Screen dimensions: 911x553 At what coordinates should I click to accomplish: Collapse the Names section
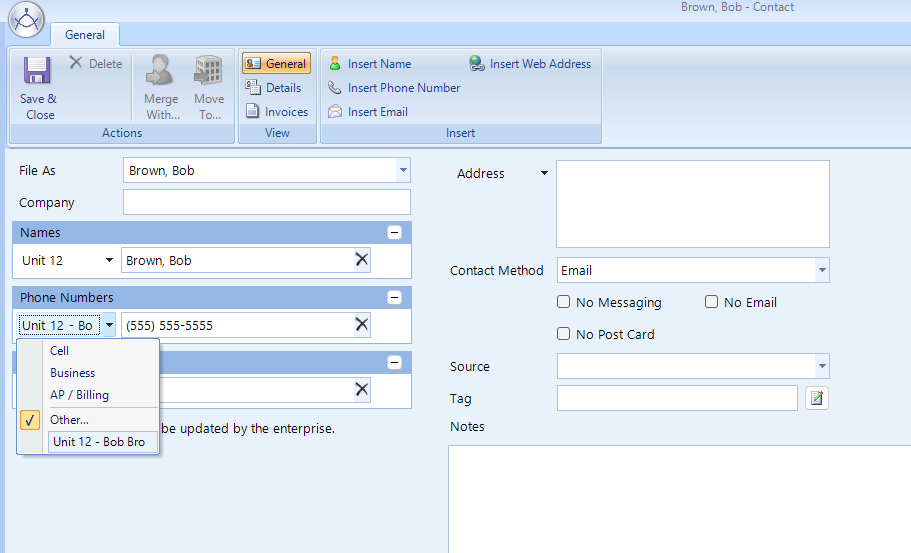tap(394, 233)
